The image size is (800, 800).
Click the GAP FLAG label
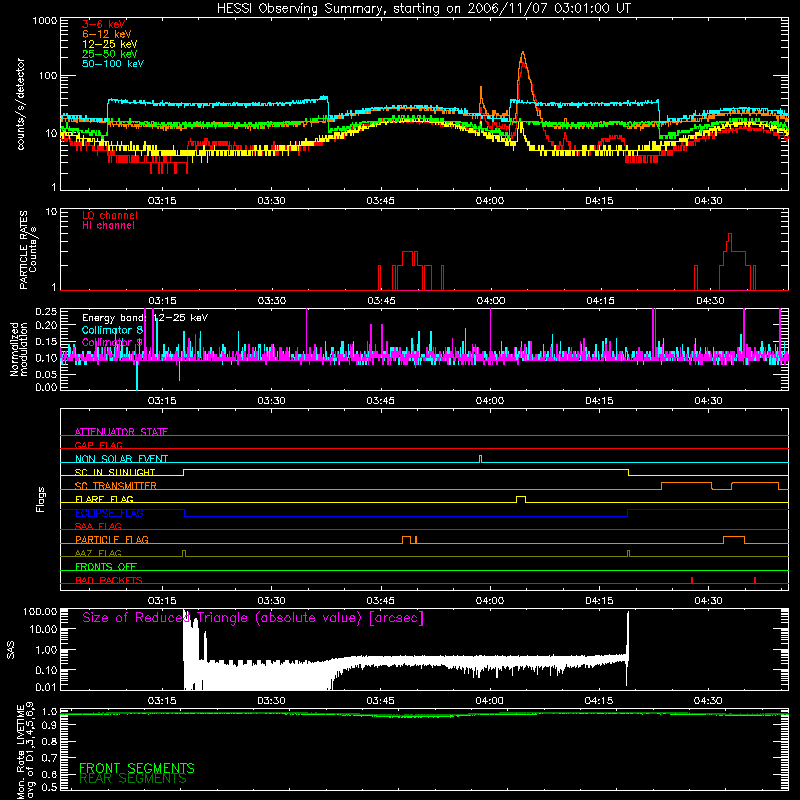click(x=98, y=445)
